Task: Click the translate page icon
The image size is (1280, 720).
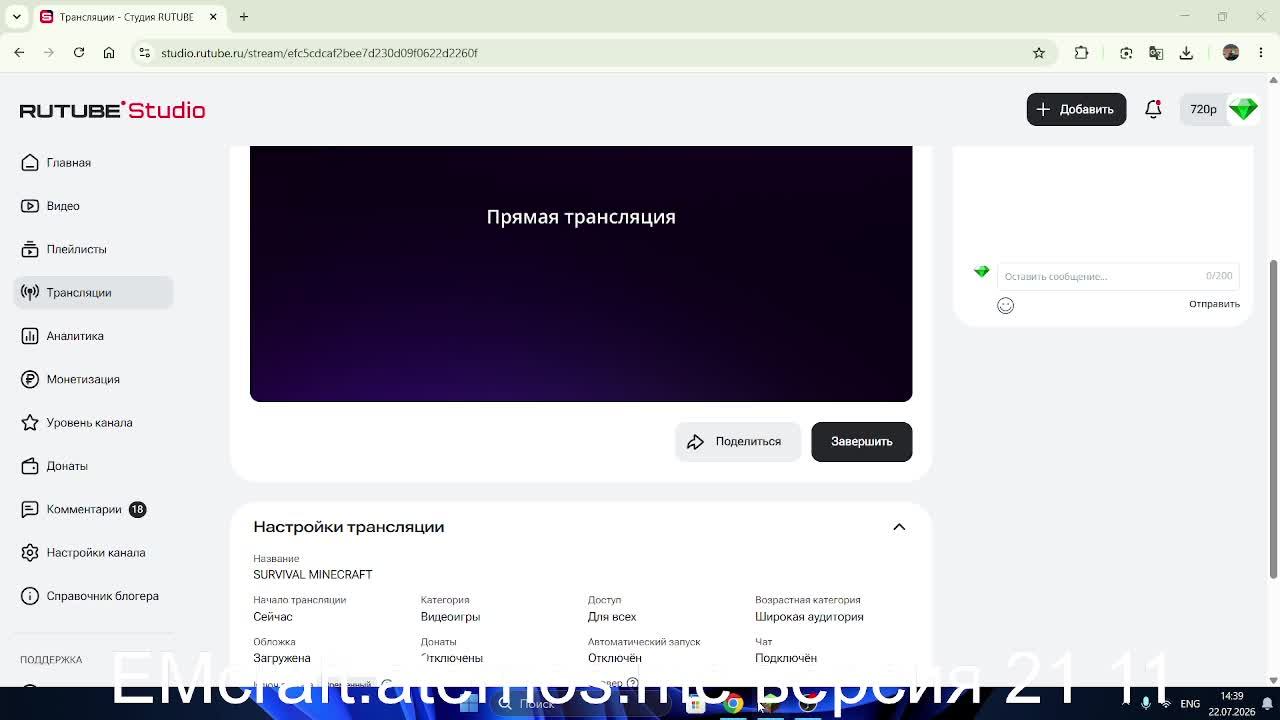Action: (1156, 53)
